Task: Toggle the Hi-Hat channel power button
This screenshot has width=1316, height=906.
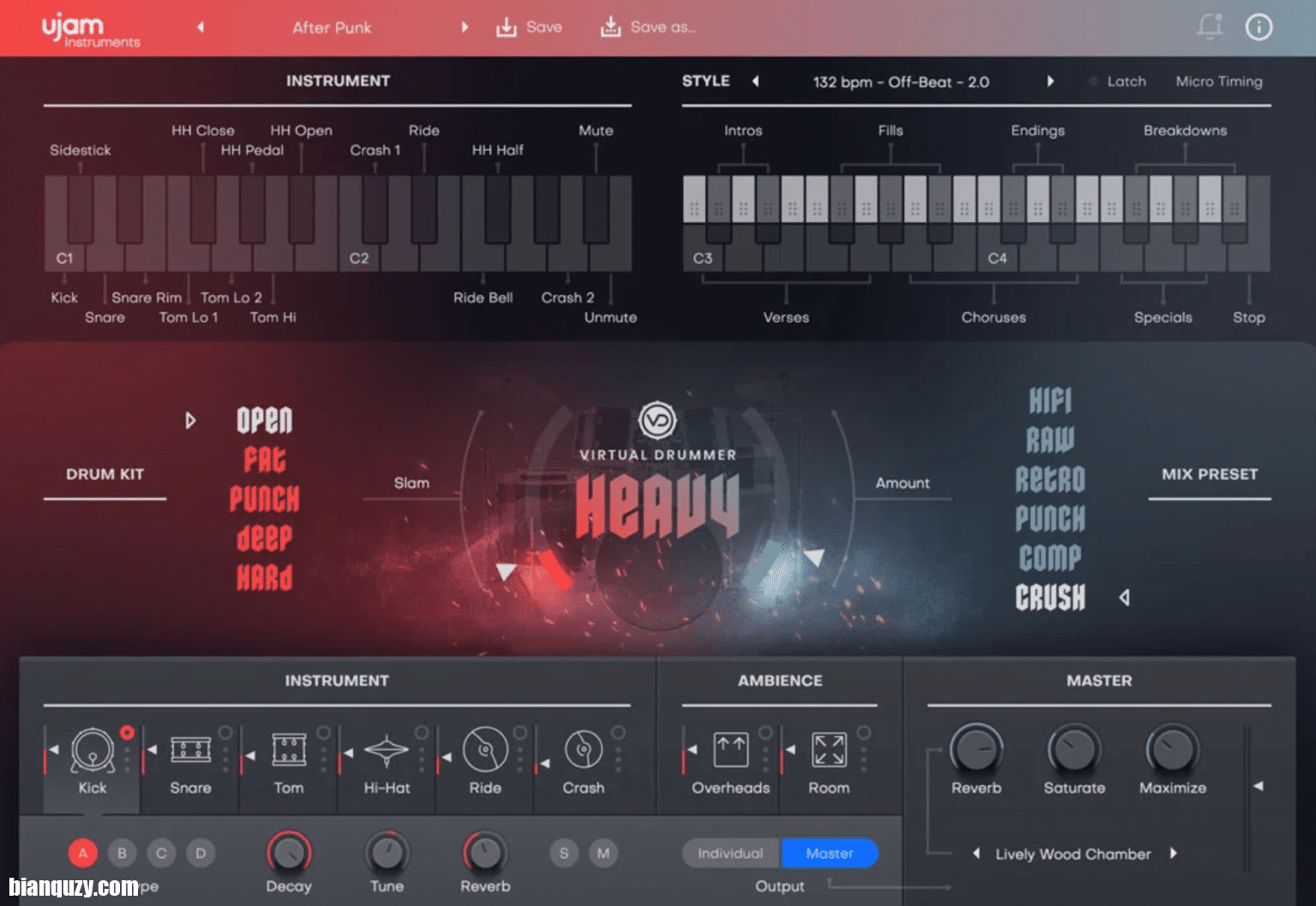Action: click(422, 733)
